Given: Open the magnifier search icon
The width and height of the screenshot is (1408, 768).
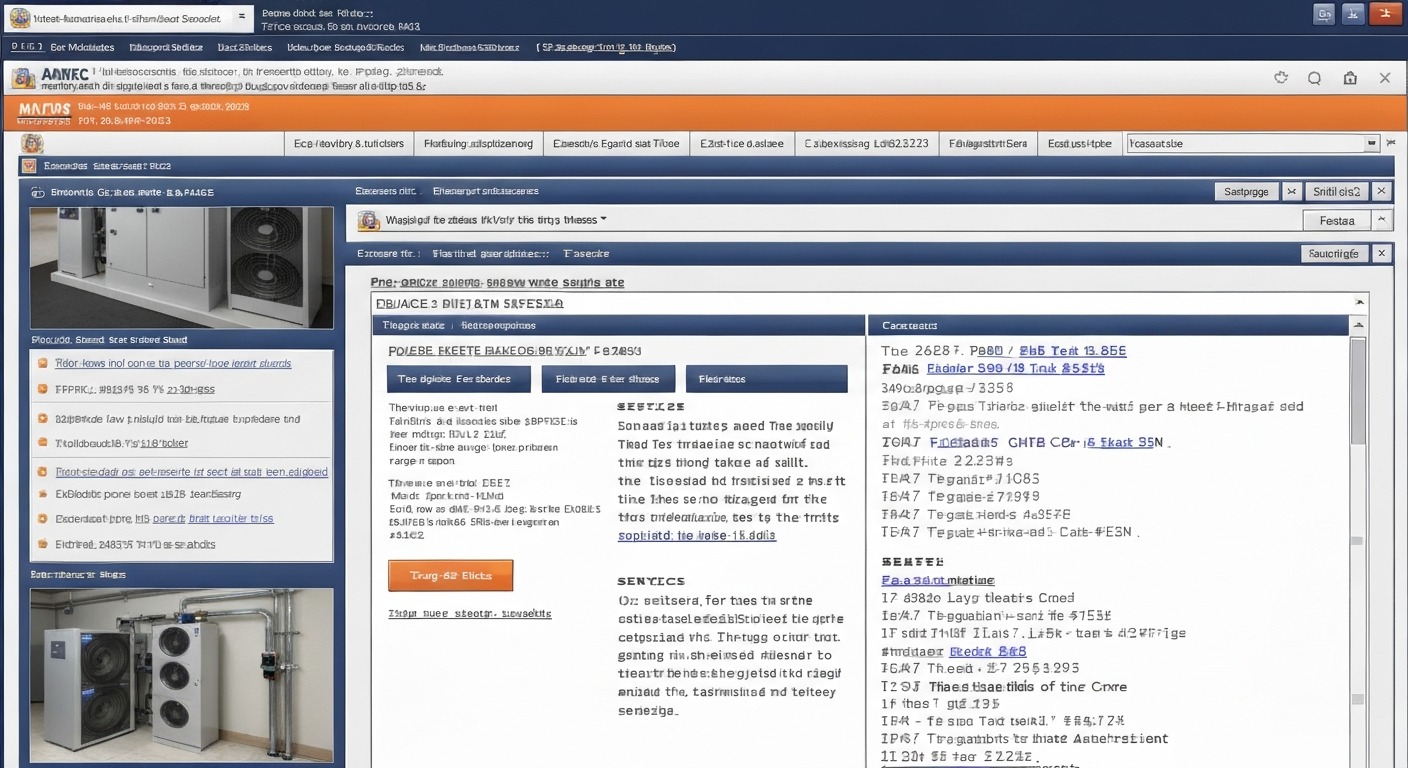Looking at the screenshot, I should tap(1315, 78).
